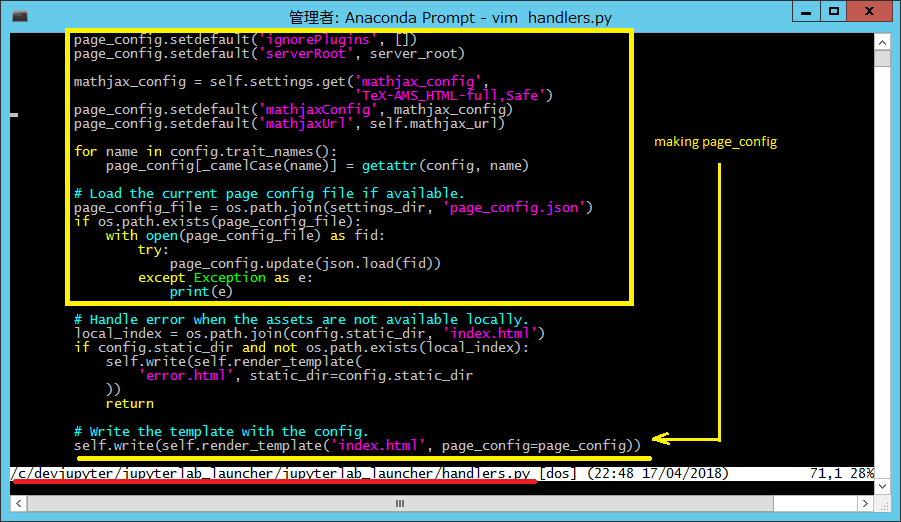The width and height of the screenshot is (901, 522).
Task: Click the 'mathjaxUrl' string literal
Action: 306,124
